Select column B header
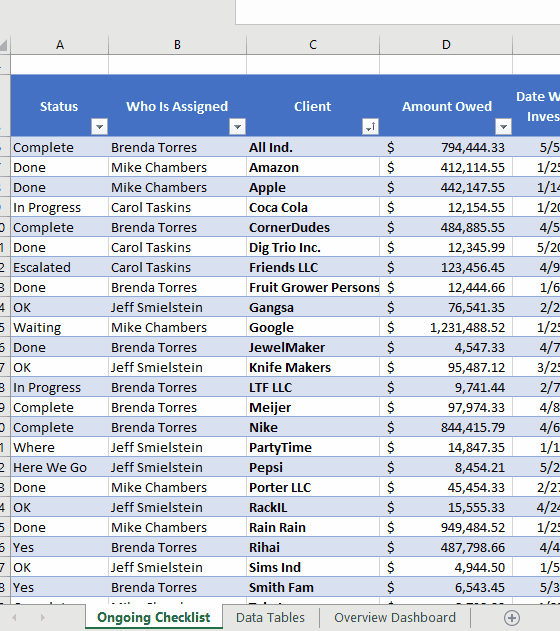Image resolution: width=560 pixels, height=631 pixels. [x=177, y=45]
